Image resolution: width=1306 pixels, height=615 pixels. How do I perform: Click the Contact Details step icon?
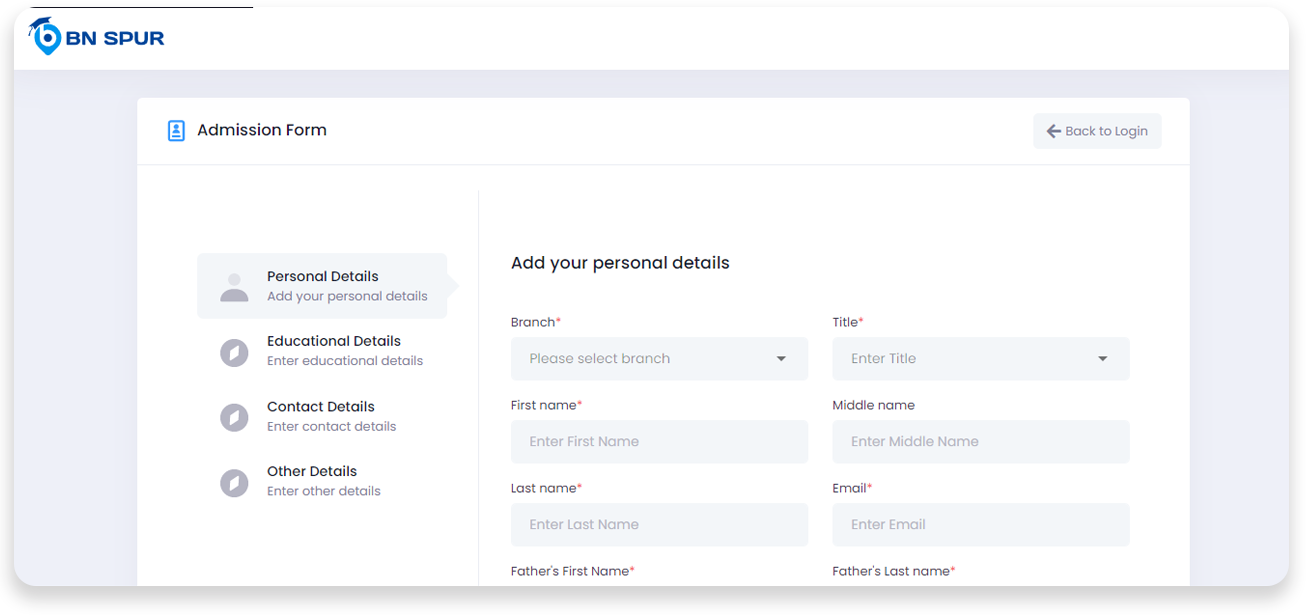(234, 417)
